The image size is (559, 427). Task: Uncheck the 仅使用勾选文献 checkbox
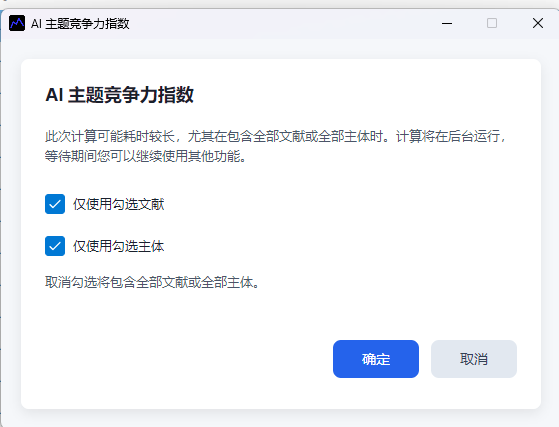click(x=55, y=204)
